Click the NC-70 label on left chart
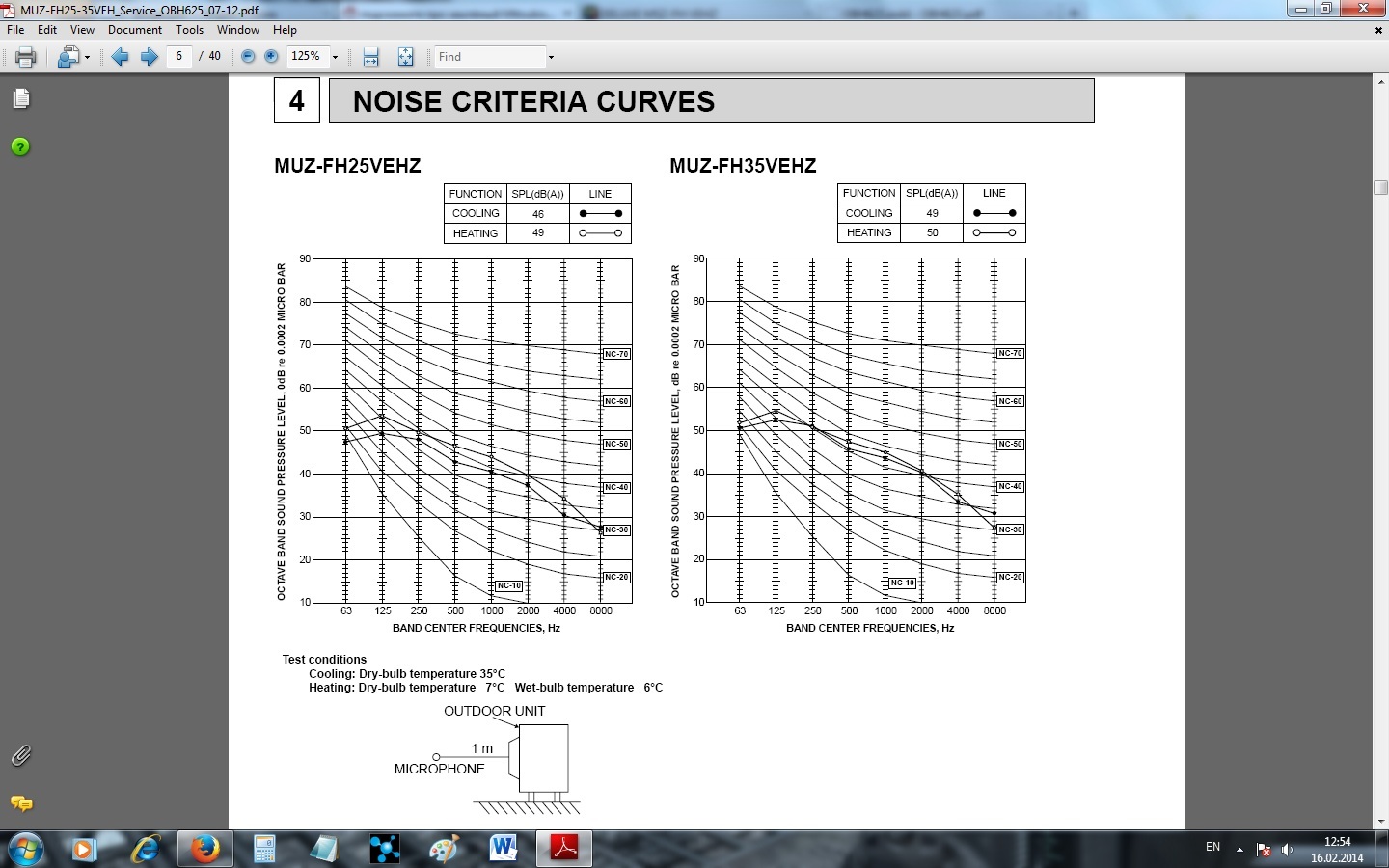The image size is (1389, 868). click(x=616, y=354)
